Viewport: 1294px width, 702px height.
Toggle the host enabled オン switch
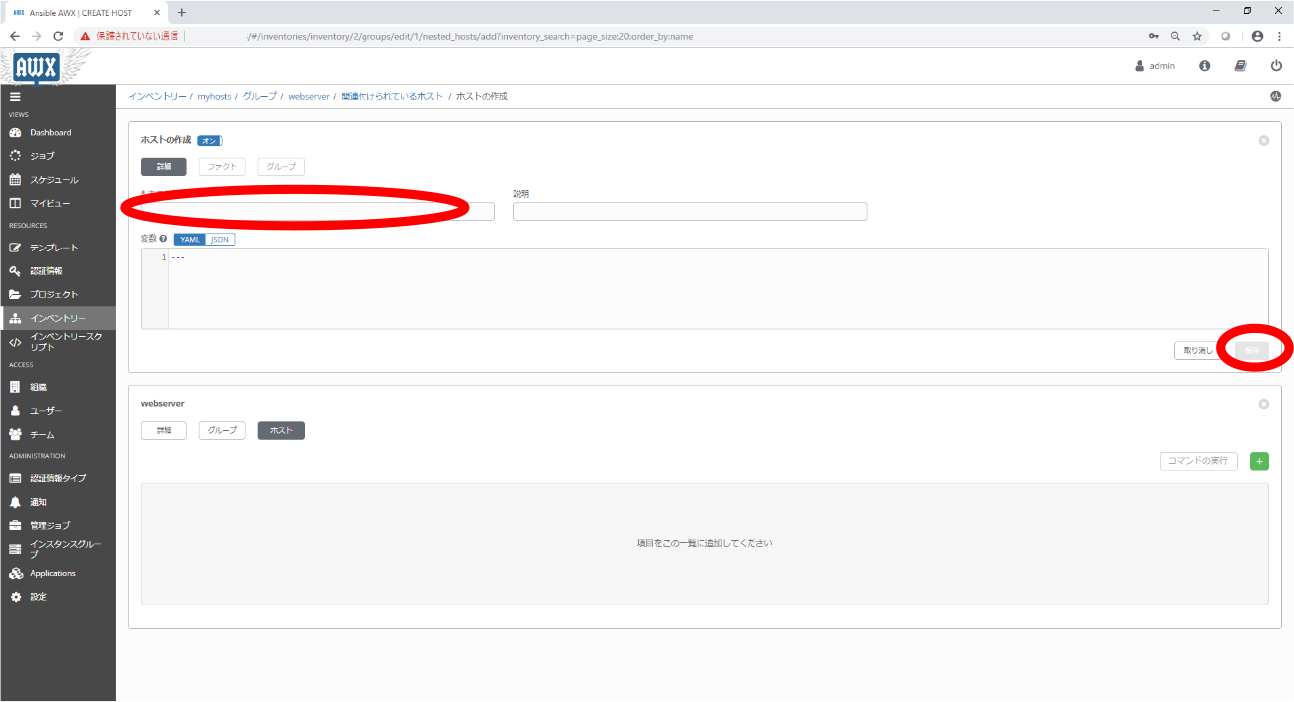coord(210,141)
